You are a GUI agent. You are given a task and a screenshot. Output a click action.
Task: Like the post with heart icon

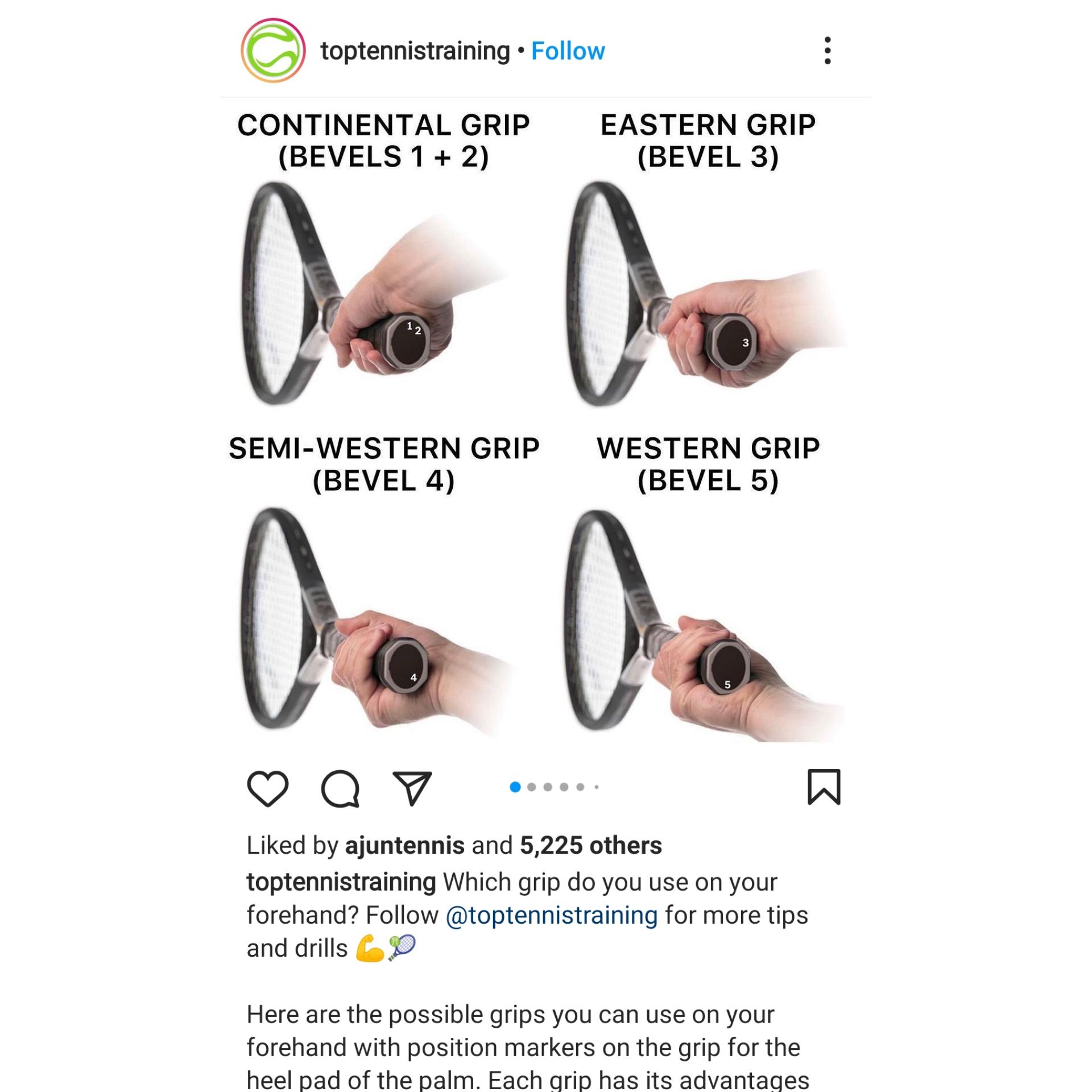268,788
